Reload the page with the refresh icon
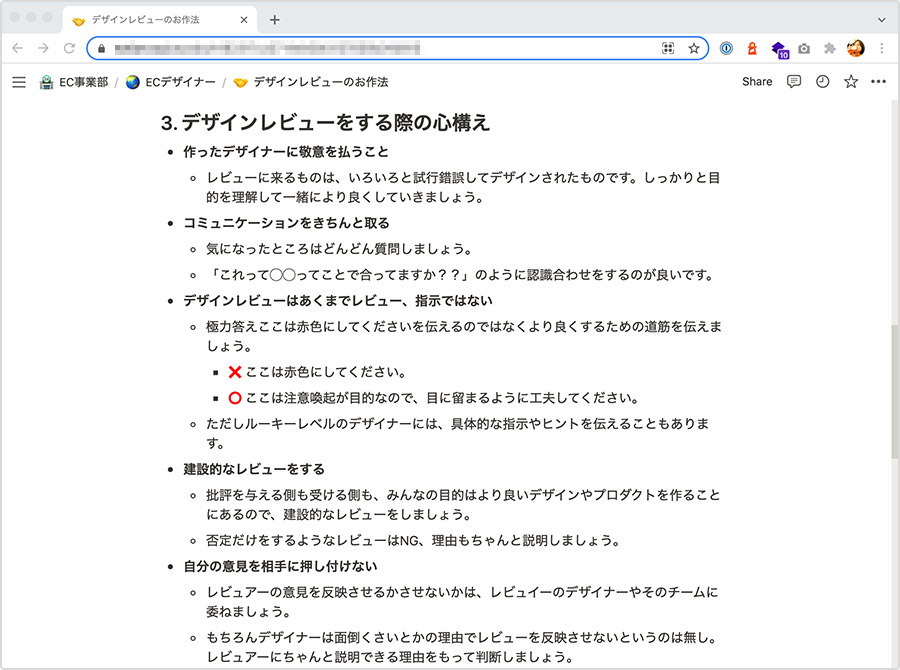 [x=68, y=47]
